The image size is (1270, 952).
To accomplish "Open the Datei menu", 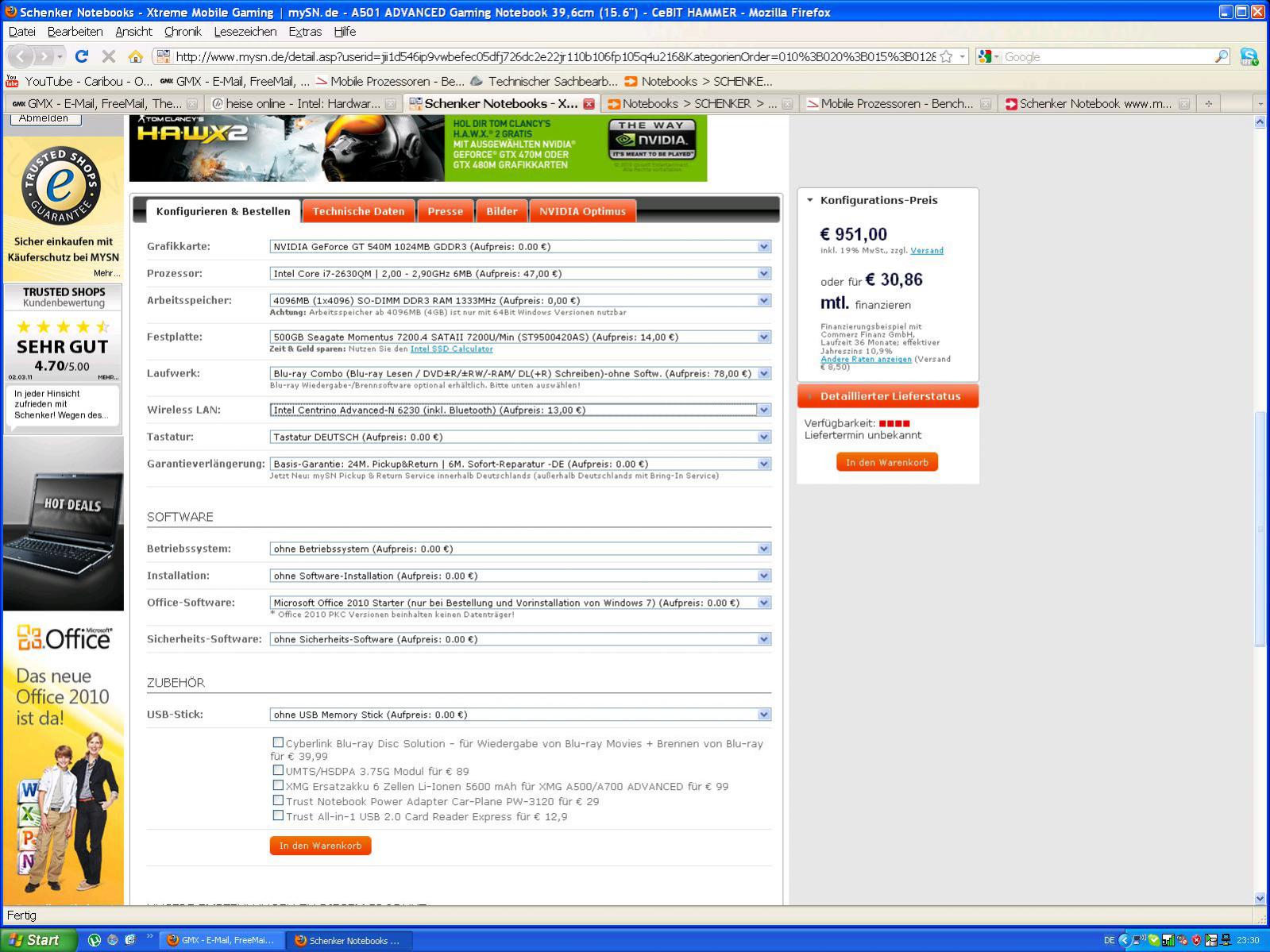I will 22,32.
